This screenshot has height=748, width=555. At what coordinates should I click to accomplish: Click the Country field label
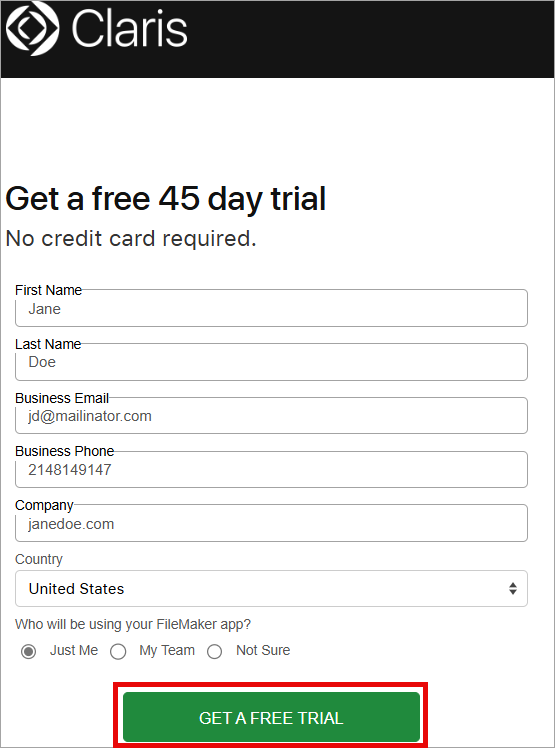[x=39, y=559]
